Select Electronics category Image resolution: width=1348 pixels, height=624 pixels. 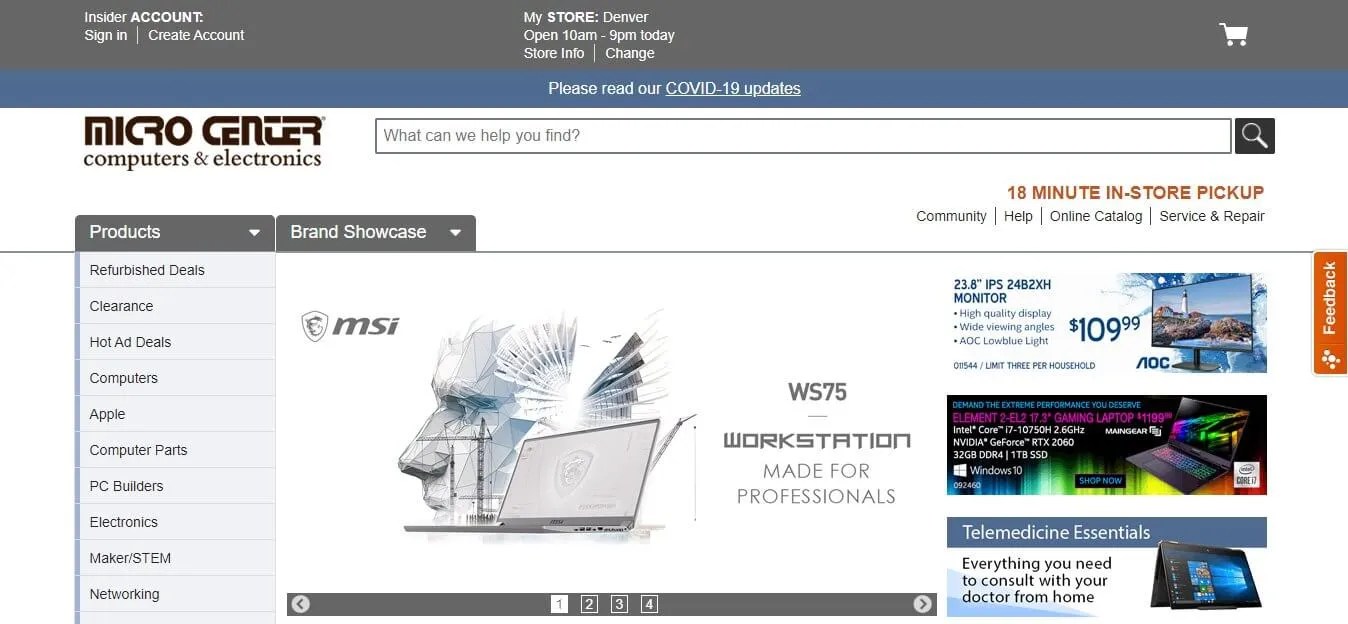click(x=175, y=522)
